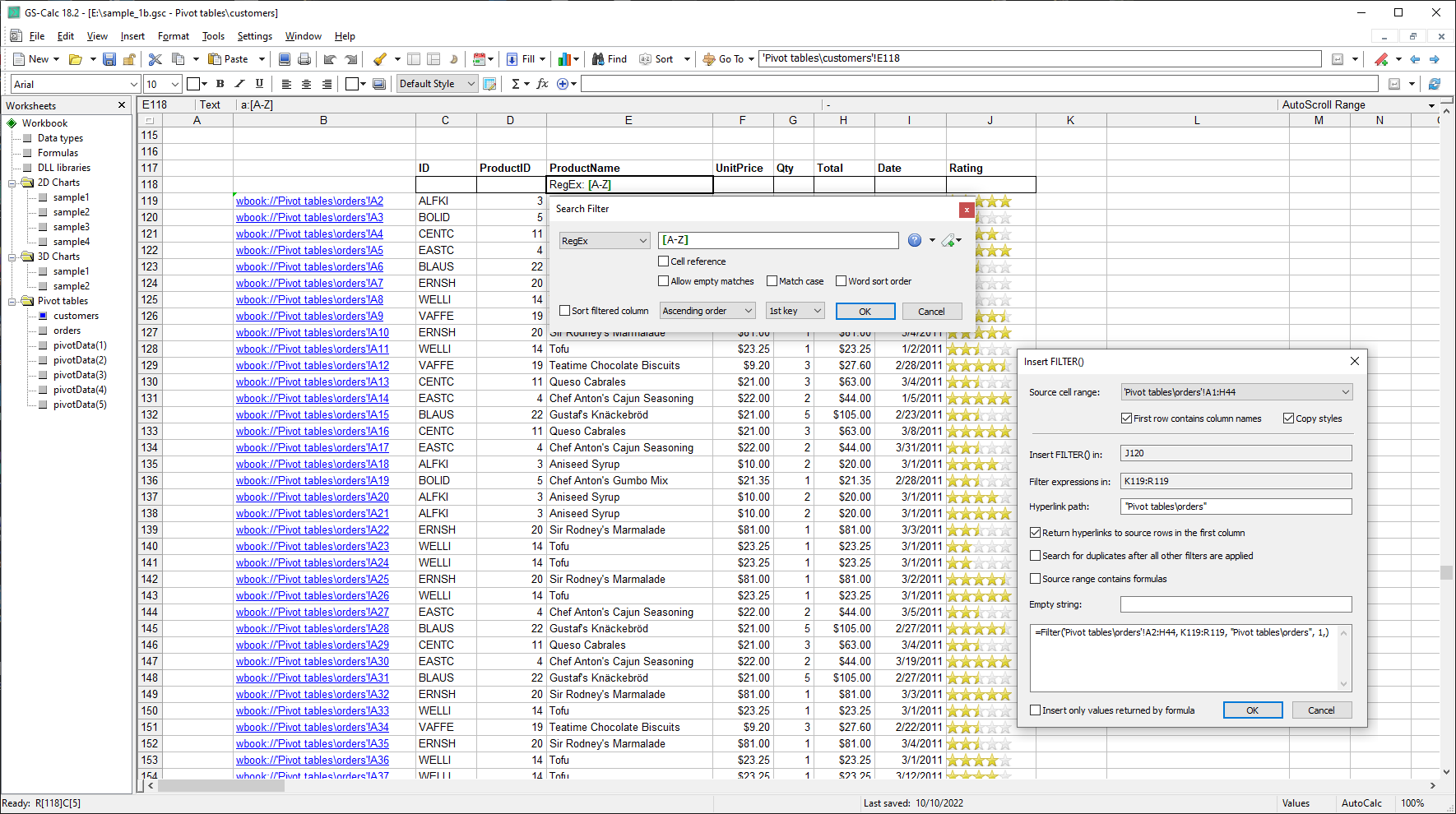Click the calendar date icon
This screenshot has width=1456, height=814.
(x=479, y=59)
